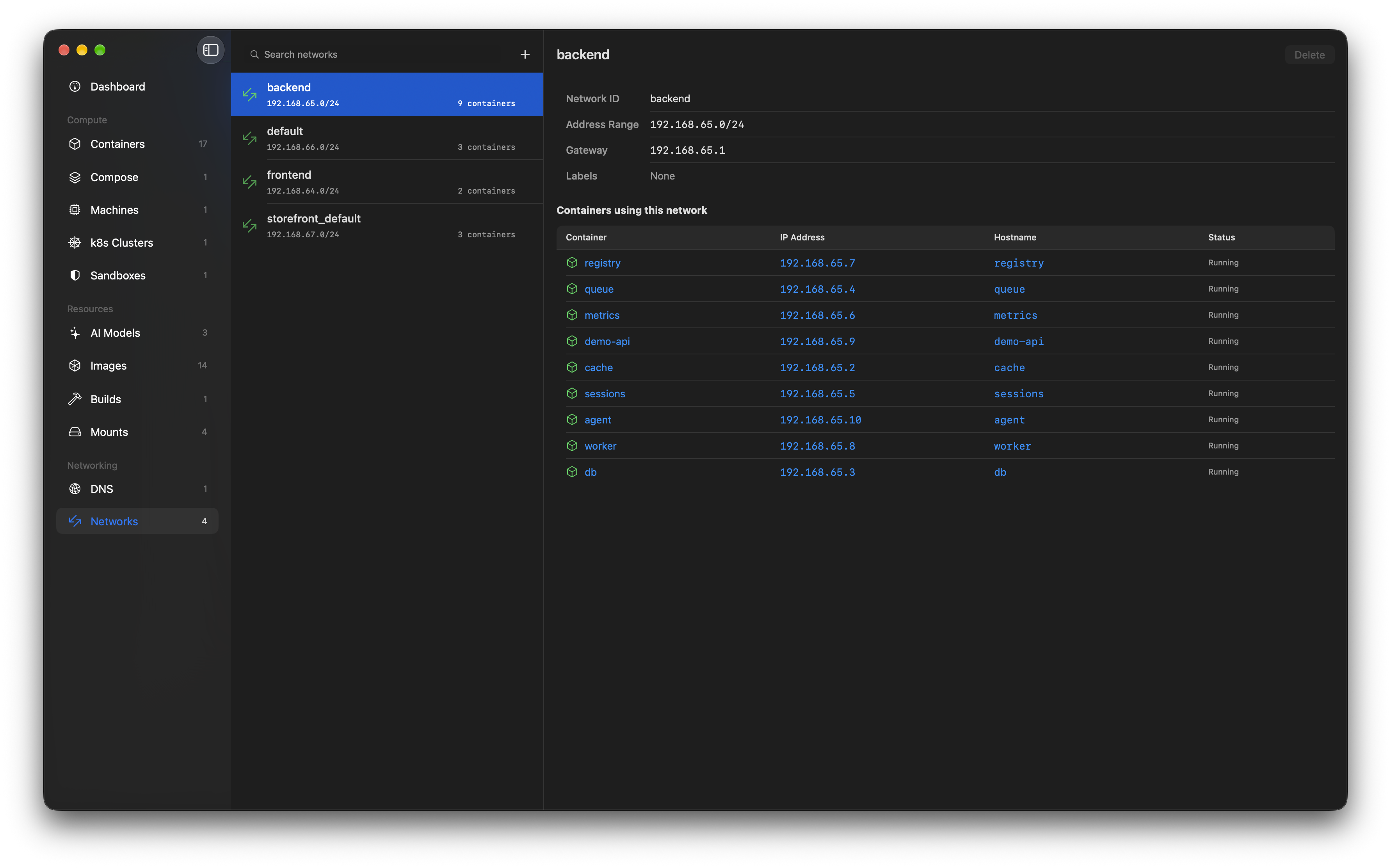Click the arrows icon beside storefront_default
This screenshot has height=868, width=1391.
click(250, 226)
